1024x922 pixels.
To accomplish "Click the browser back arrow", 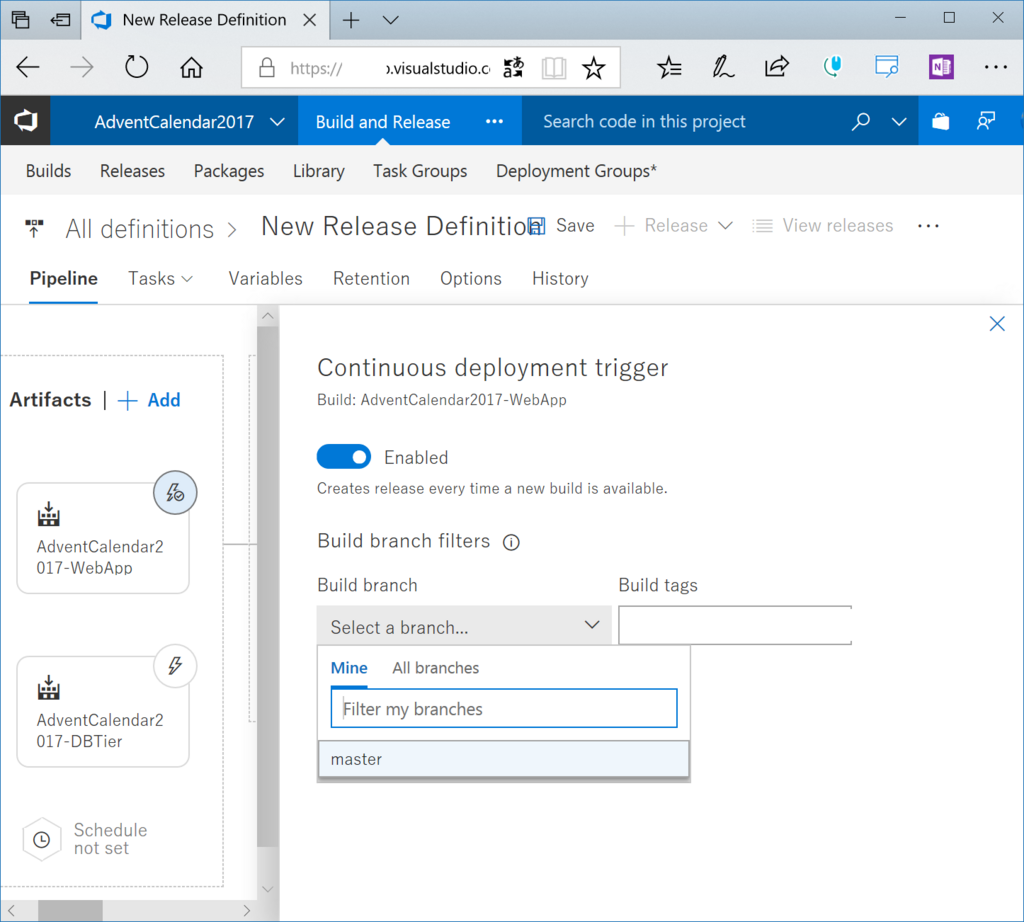I will point(28,67).
